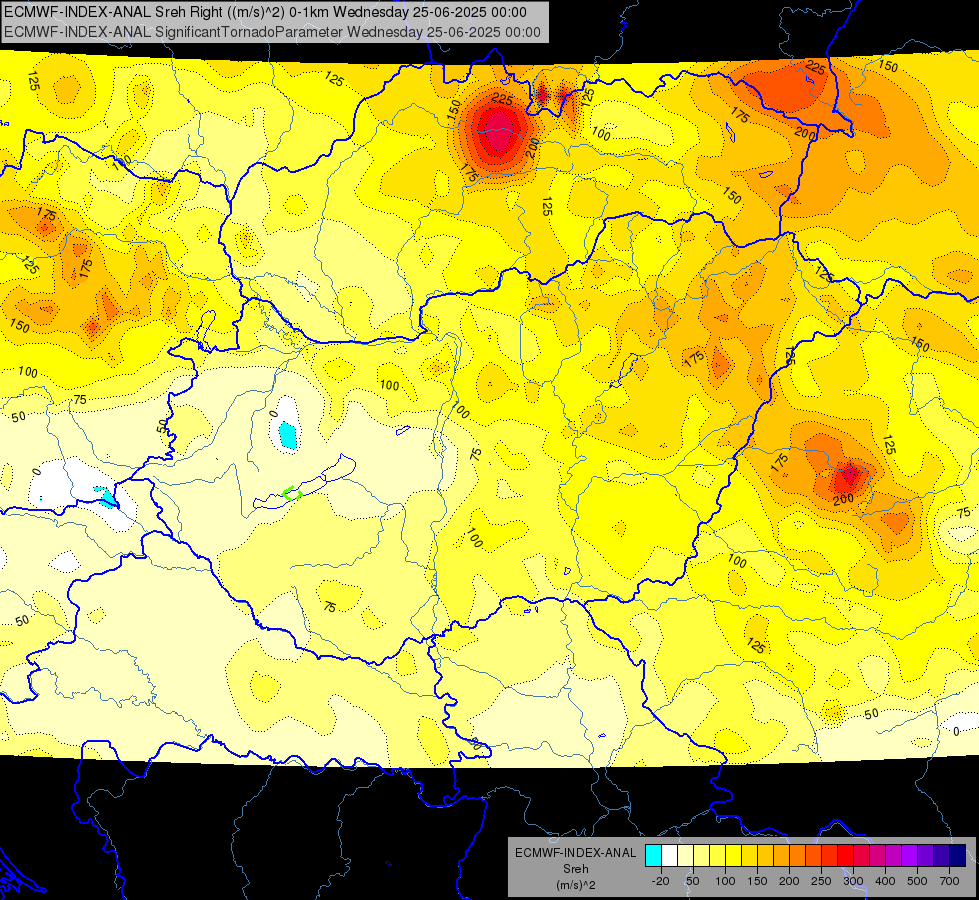
Task: Click the 700 legend label
Action: 949,881
